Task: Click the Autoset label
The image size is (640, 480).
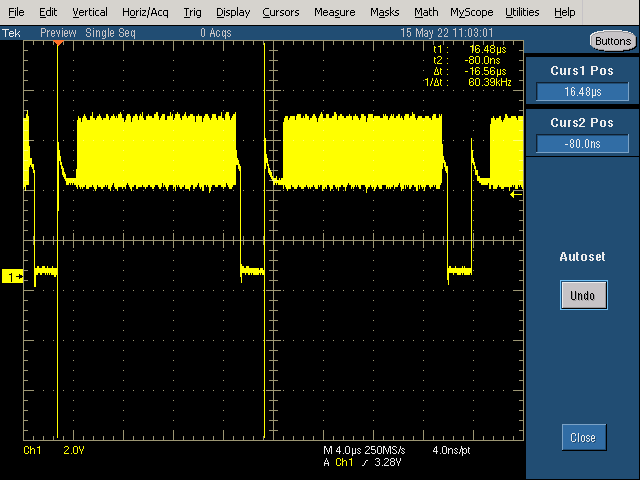Action: point(582,256)
